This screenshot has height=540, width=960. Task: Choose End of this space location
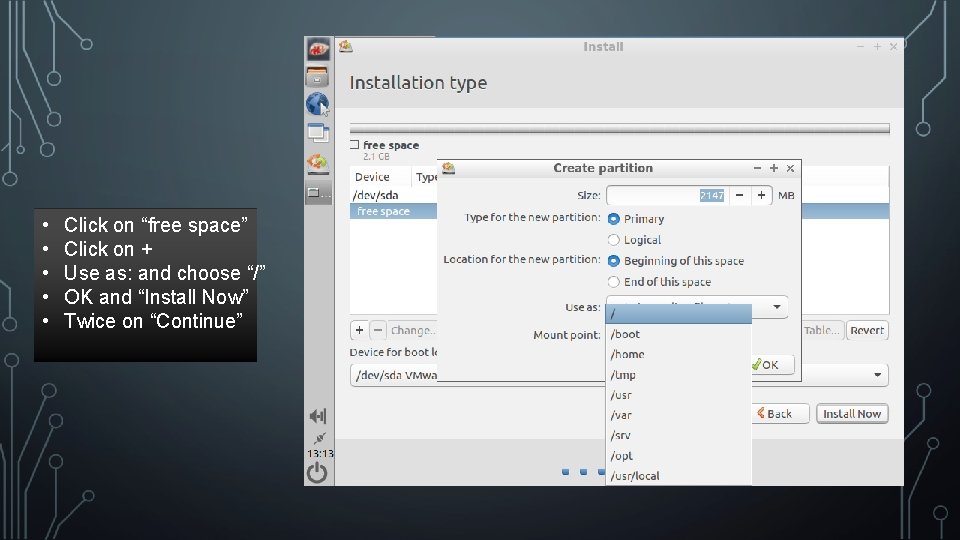[613, 282]
